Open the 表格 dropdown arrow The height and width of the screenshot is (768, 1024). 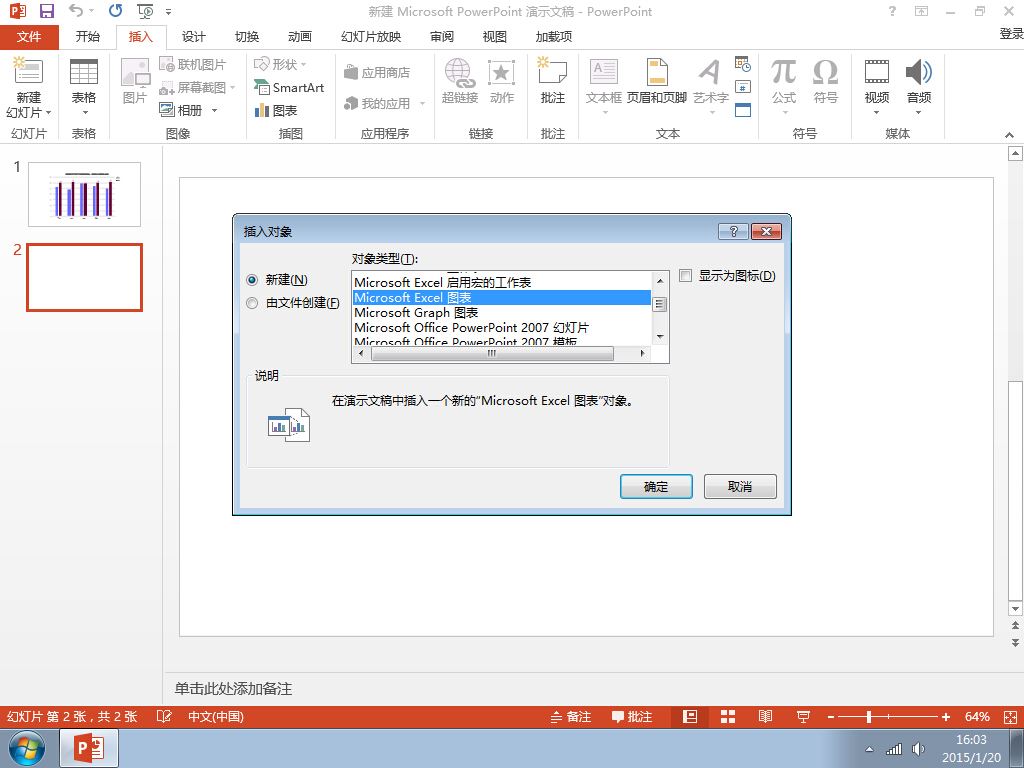pyautogui.click(x=84, y=112)
